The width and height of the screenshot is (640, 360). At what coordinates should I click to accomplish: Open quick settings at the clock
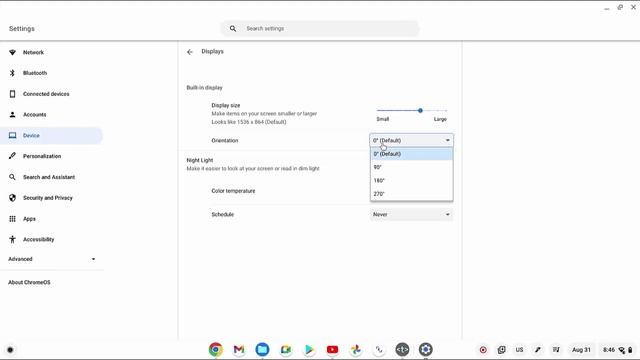click(618, 350)
